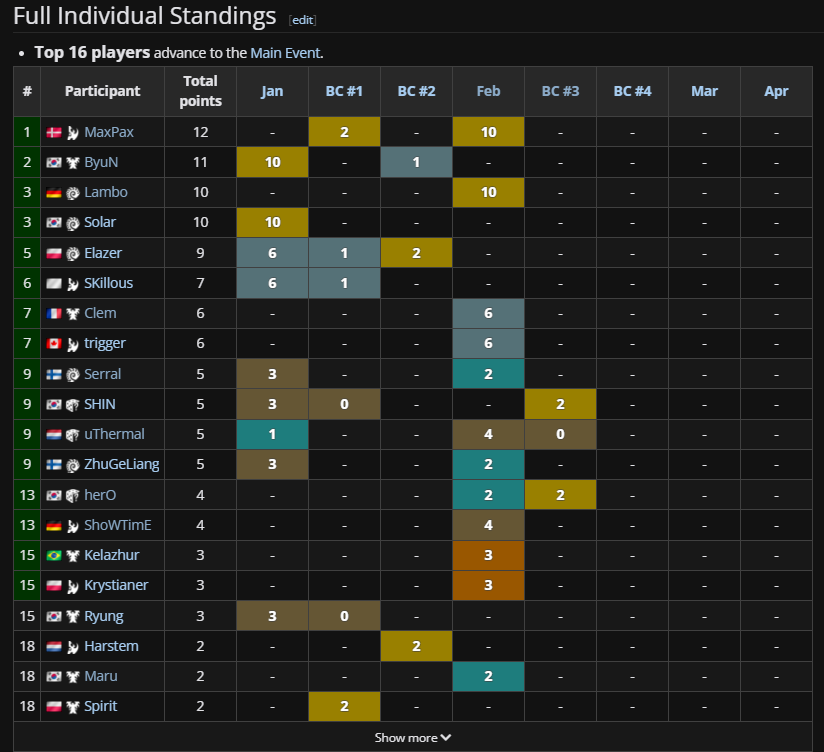The height and width of the screenshot is (752, 824).
Task: Click race icon next to herO
Action: [73, 495]
